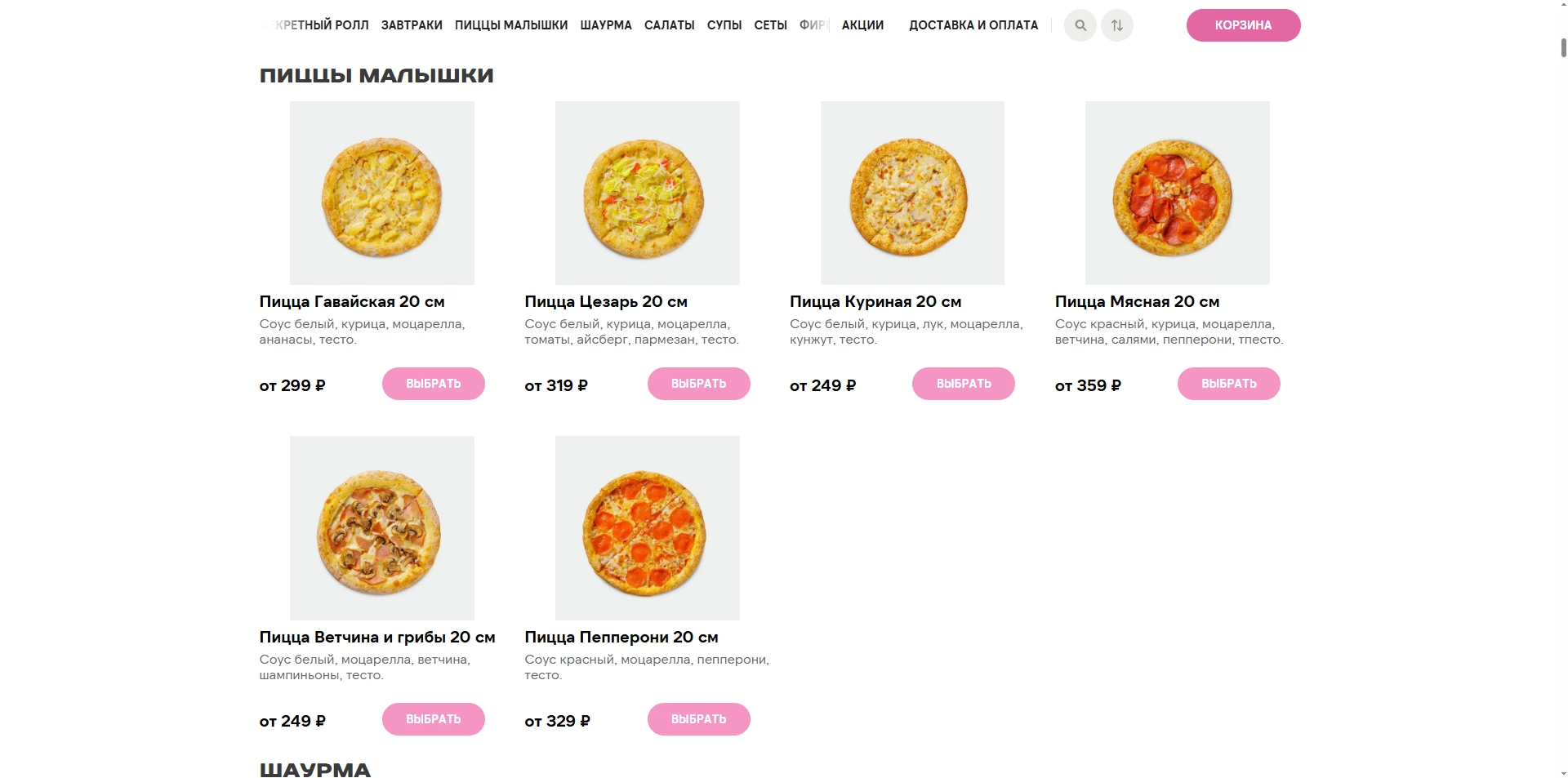
Task: Open Пиццы малышки category
Action: click(511, 25)
